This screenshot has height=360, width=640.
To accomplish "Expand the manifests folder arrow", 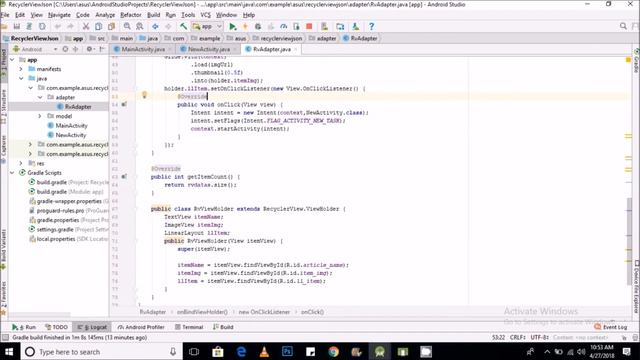I will [x=21, y=69].
